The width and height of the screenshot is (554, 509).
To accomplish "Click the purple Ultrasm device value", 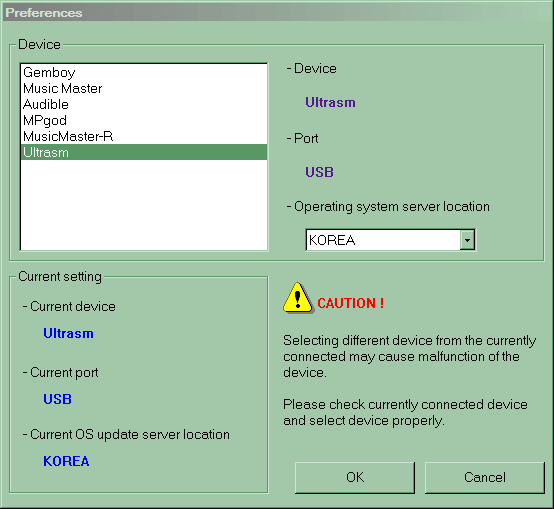I will coord(330,102).
